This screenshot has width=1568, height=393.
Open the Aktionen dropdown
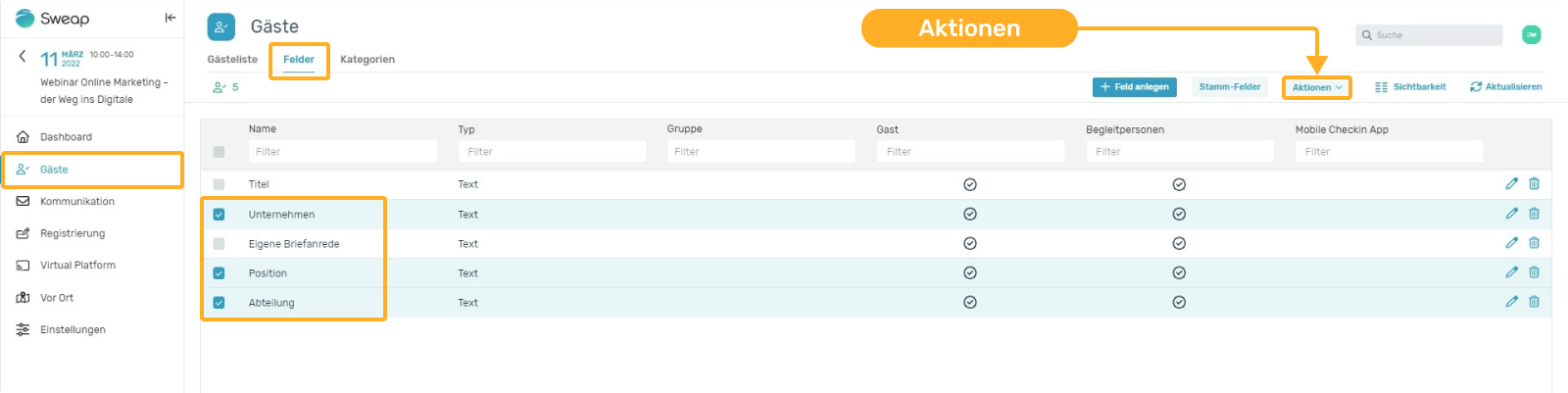1317,87
